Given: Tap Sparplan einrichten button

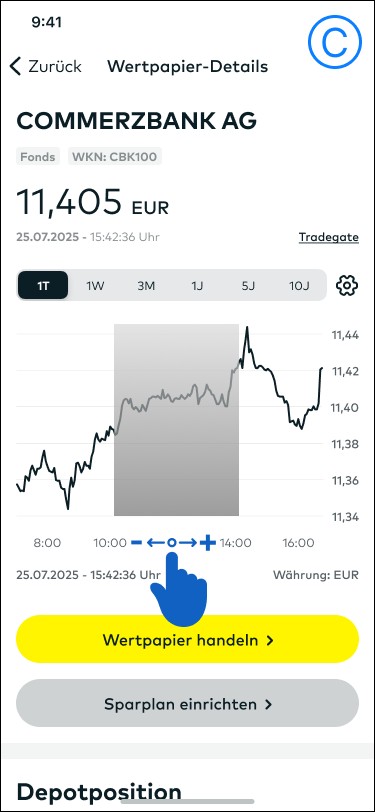Looking at the screenshot, I should [188, 704].
